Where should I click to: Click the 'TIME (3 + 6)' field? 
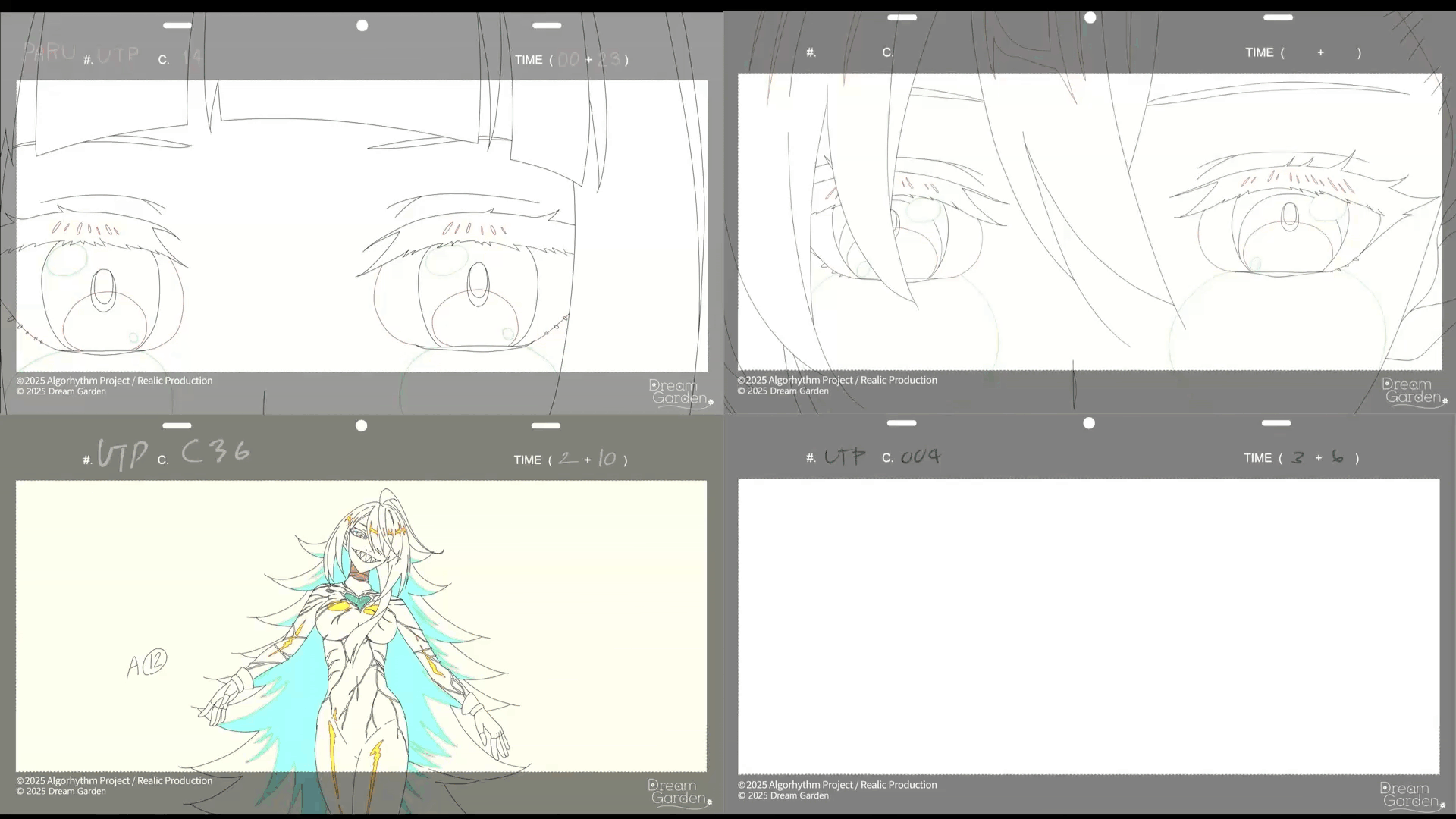click(x=1301, y=457)
